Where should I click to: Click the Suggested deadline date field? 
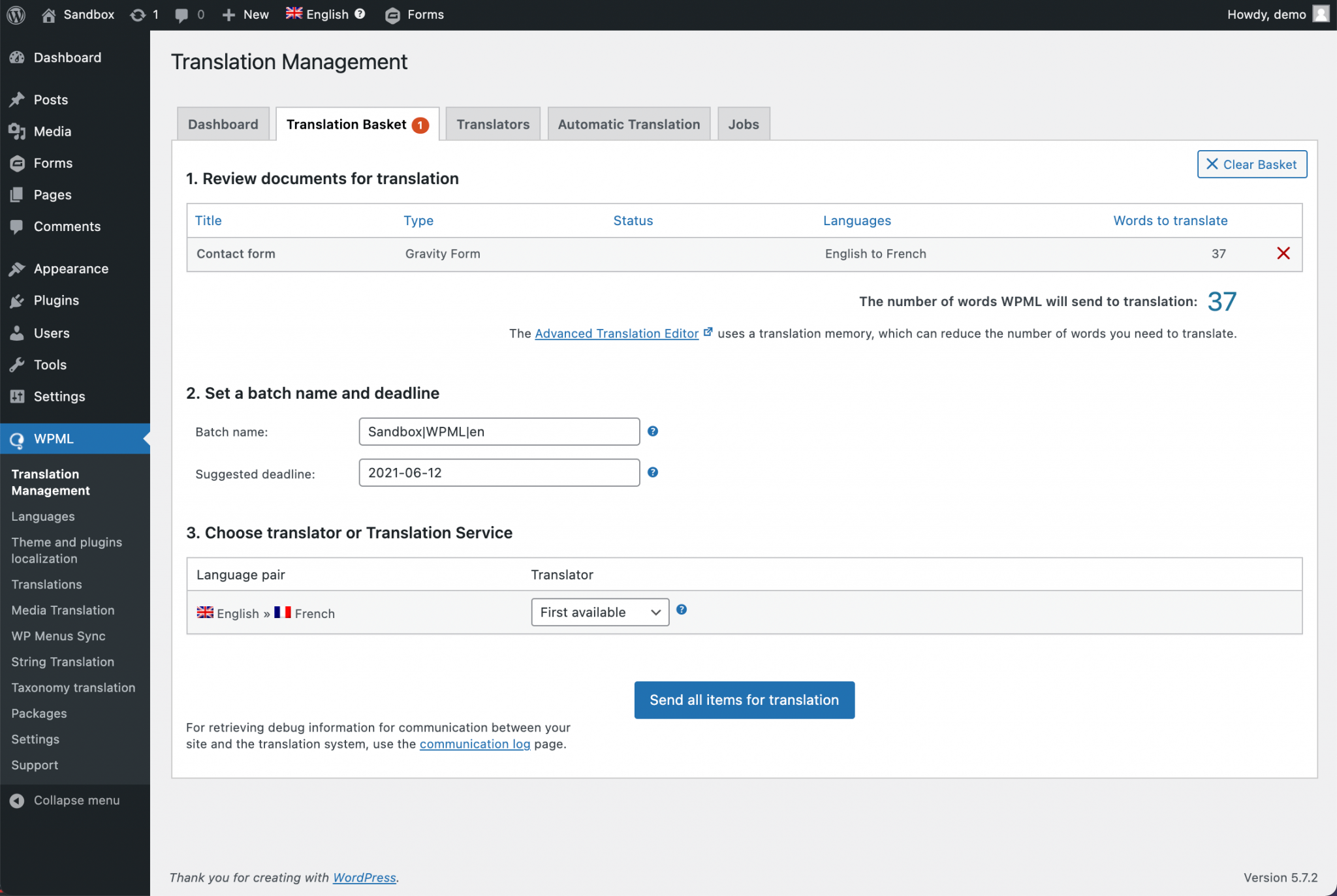coord(498,472)
